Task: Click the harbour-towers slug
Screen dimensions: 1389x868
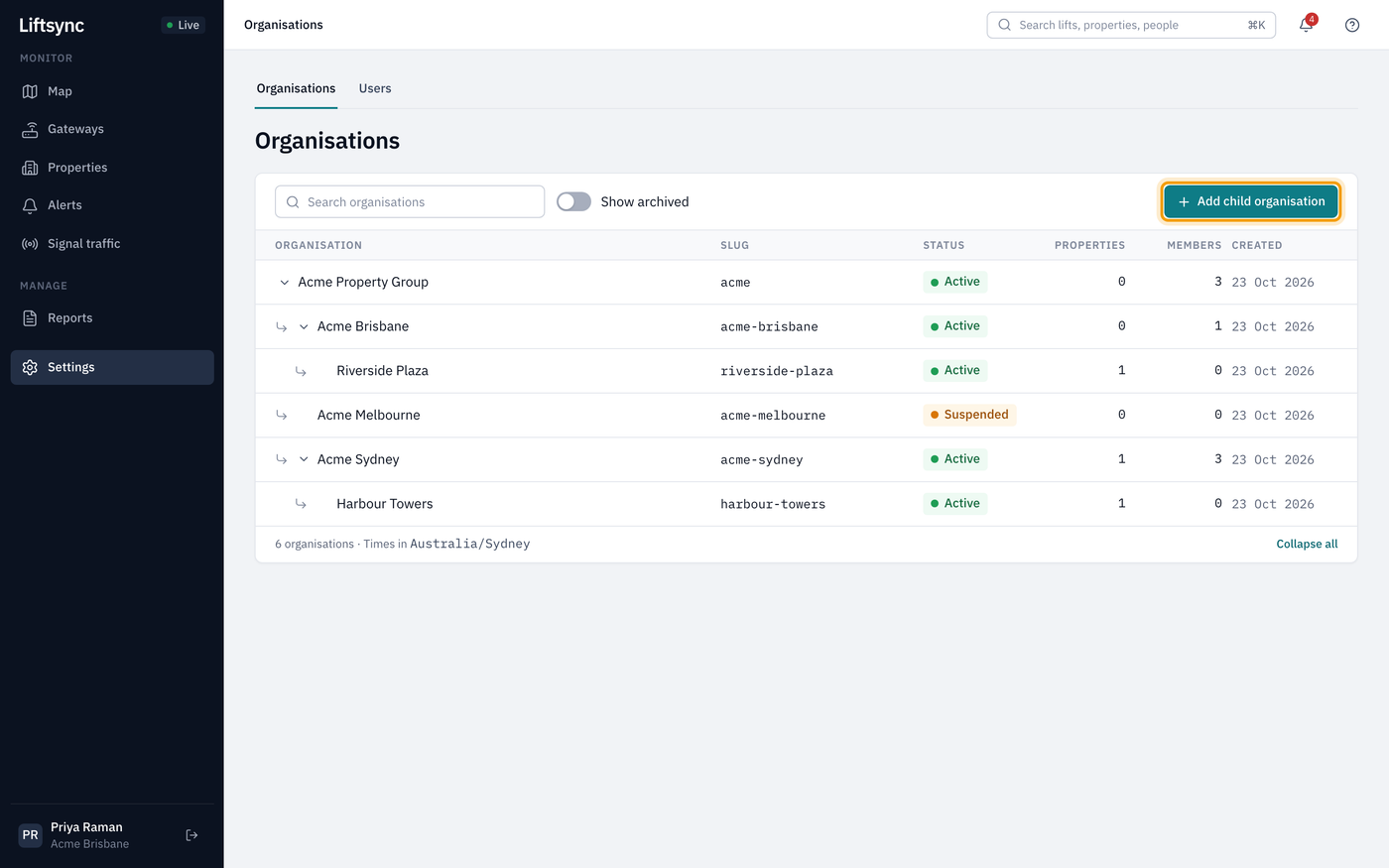Action: tap(773, 504)
